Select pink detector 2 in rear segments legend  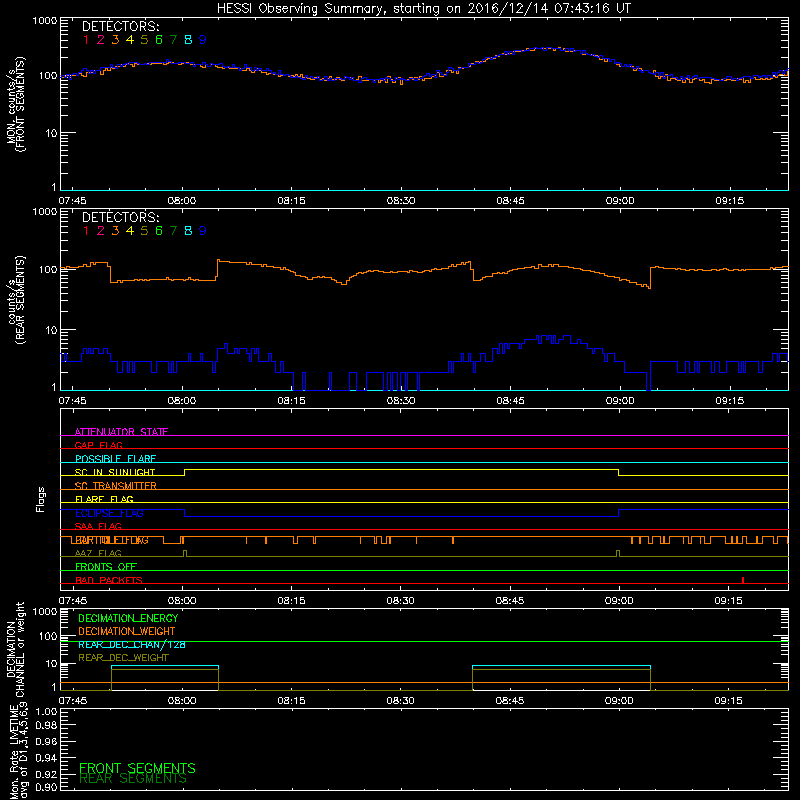[101, 231]
